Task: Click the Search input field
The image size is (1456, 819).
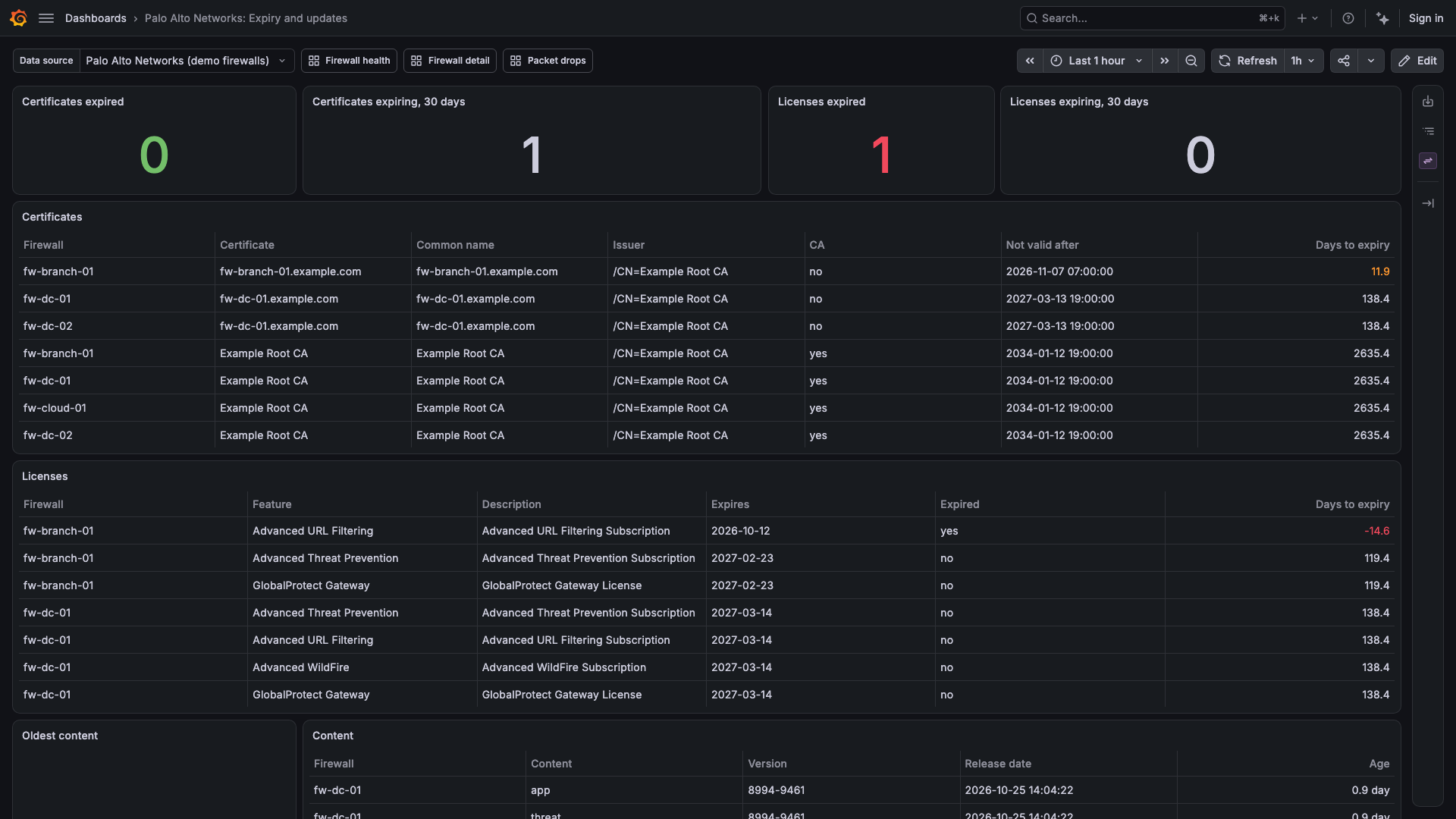Action: tap(1152, 18)
